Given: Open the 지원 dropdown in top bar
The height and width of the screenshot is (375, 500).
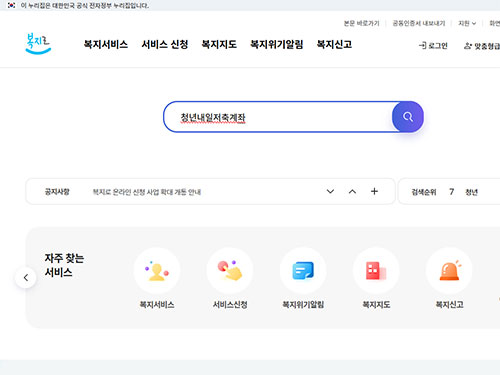Looking at the screenshot, I should point(467,23).
